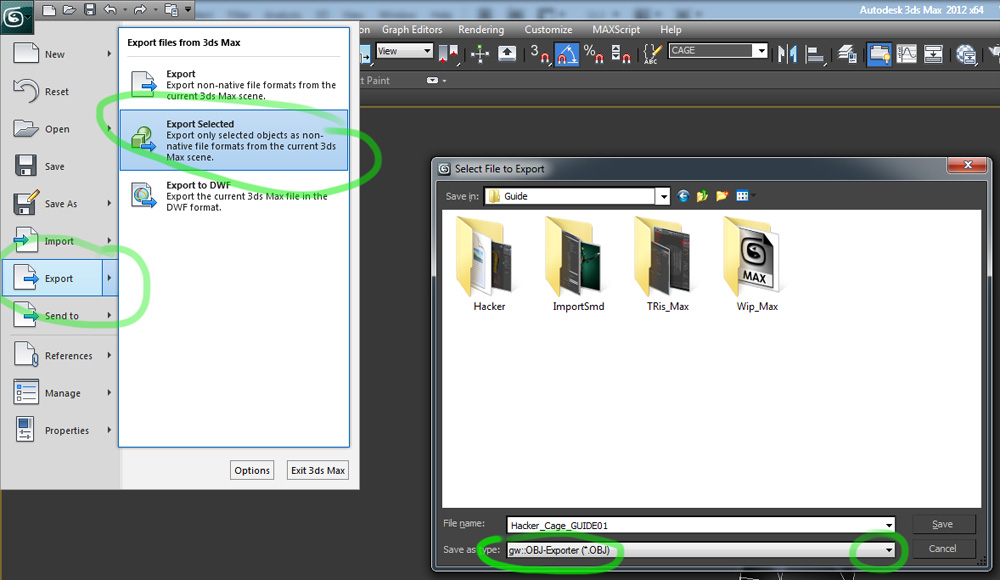Image resolution: width=1000 pixels, height=580 pixels.
Task: Toggle the 3D Snaps tool
Action: (x=540, y=54)
